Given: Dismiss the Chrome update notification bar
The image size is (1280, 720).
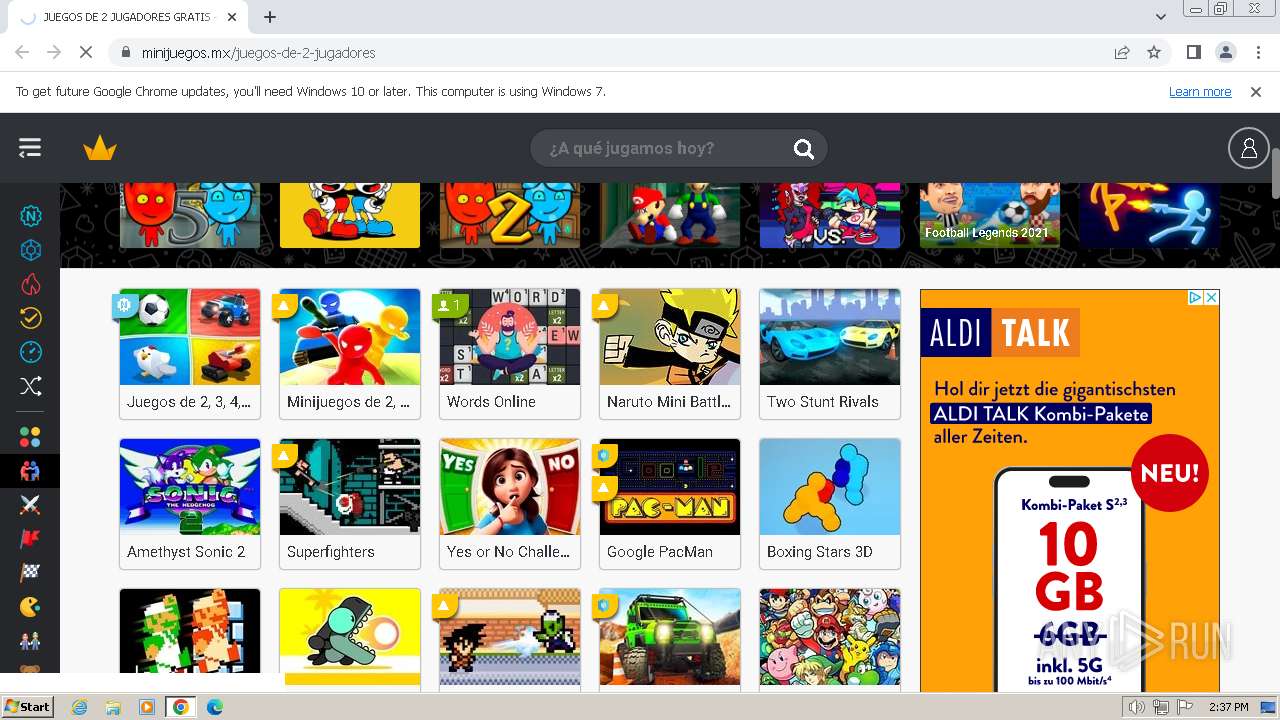Looking at the screenshot, I should [x=1256, y=91].
